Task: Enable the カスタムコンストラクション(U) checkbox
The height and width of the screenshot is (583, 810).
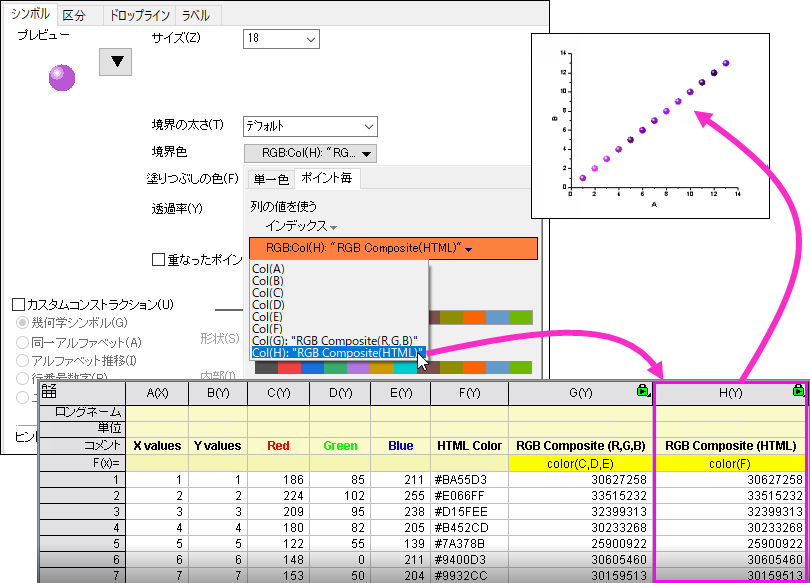Action: click(18, 304)
